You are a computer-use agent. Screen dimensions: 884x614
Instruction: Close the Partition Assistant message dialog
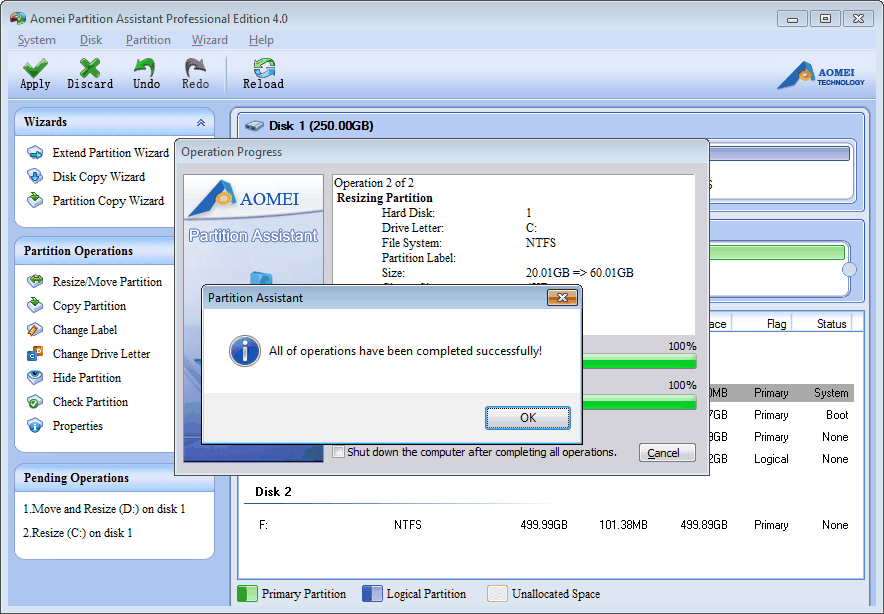562,298
